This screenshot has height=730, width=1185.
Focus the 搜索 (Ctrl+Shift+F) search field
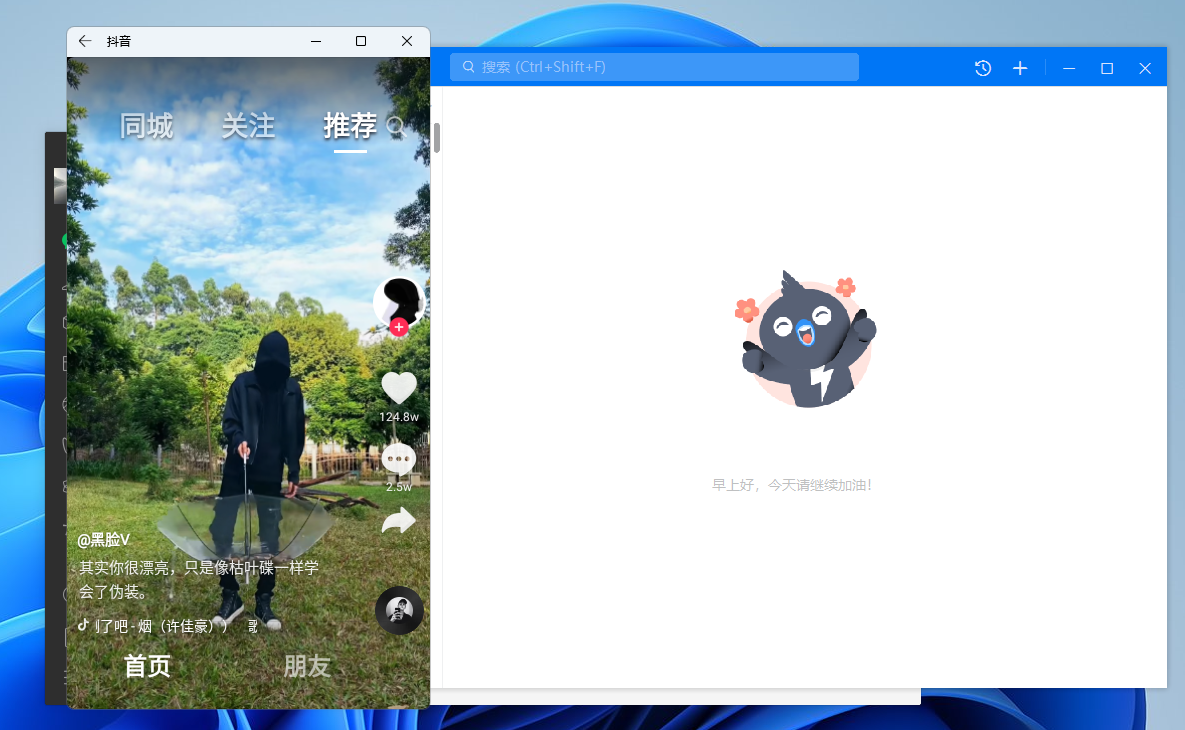point(654,67)
